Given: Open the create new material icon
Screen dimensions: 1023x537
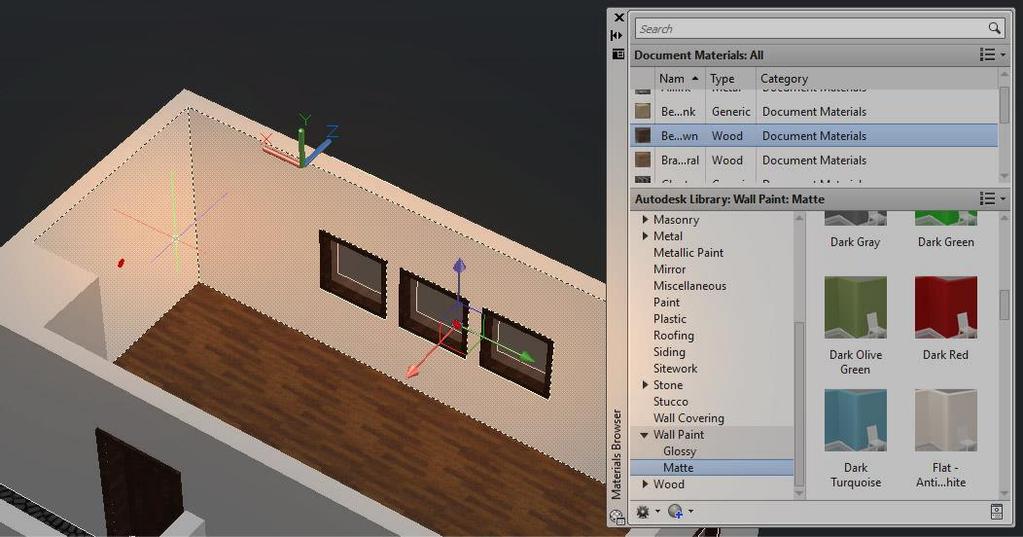Looking at the screenshot, I should (x=675, y=512).
